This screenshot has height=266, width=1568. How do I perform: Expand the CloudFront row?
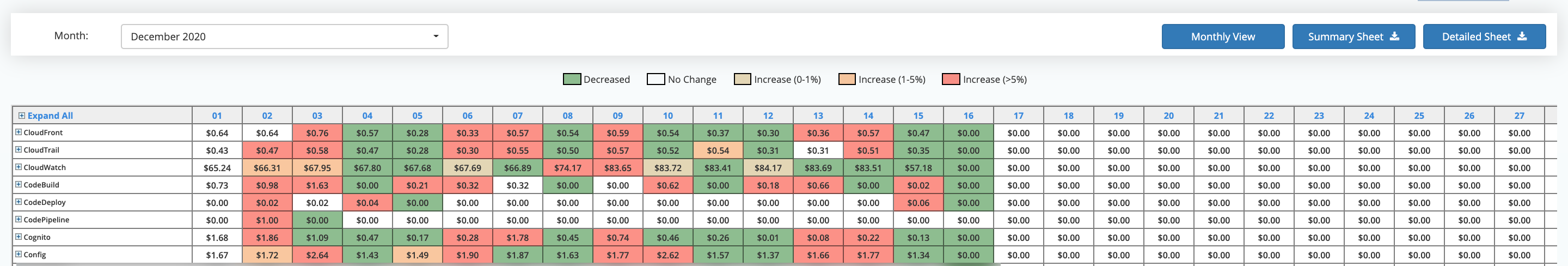19,132
